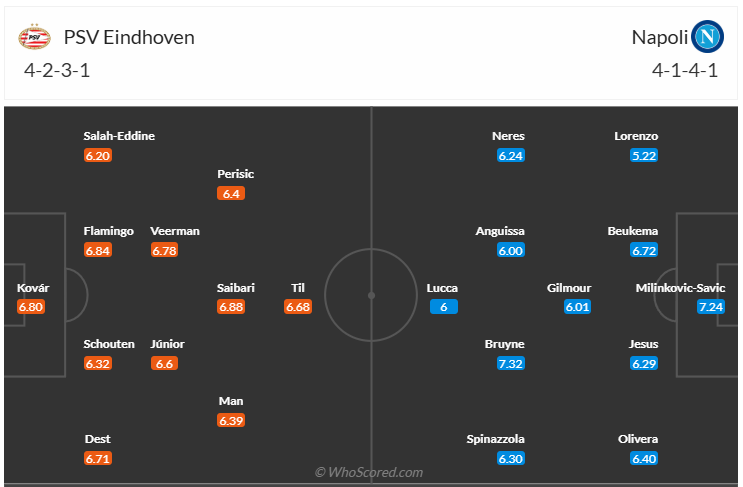The height and width of the screenshot is (487, 743).
Task: Open the Napoli team name link
Action: (659, 38)
